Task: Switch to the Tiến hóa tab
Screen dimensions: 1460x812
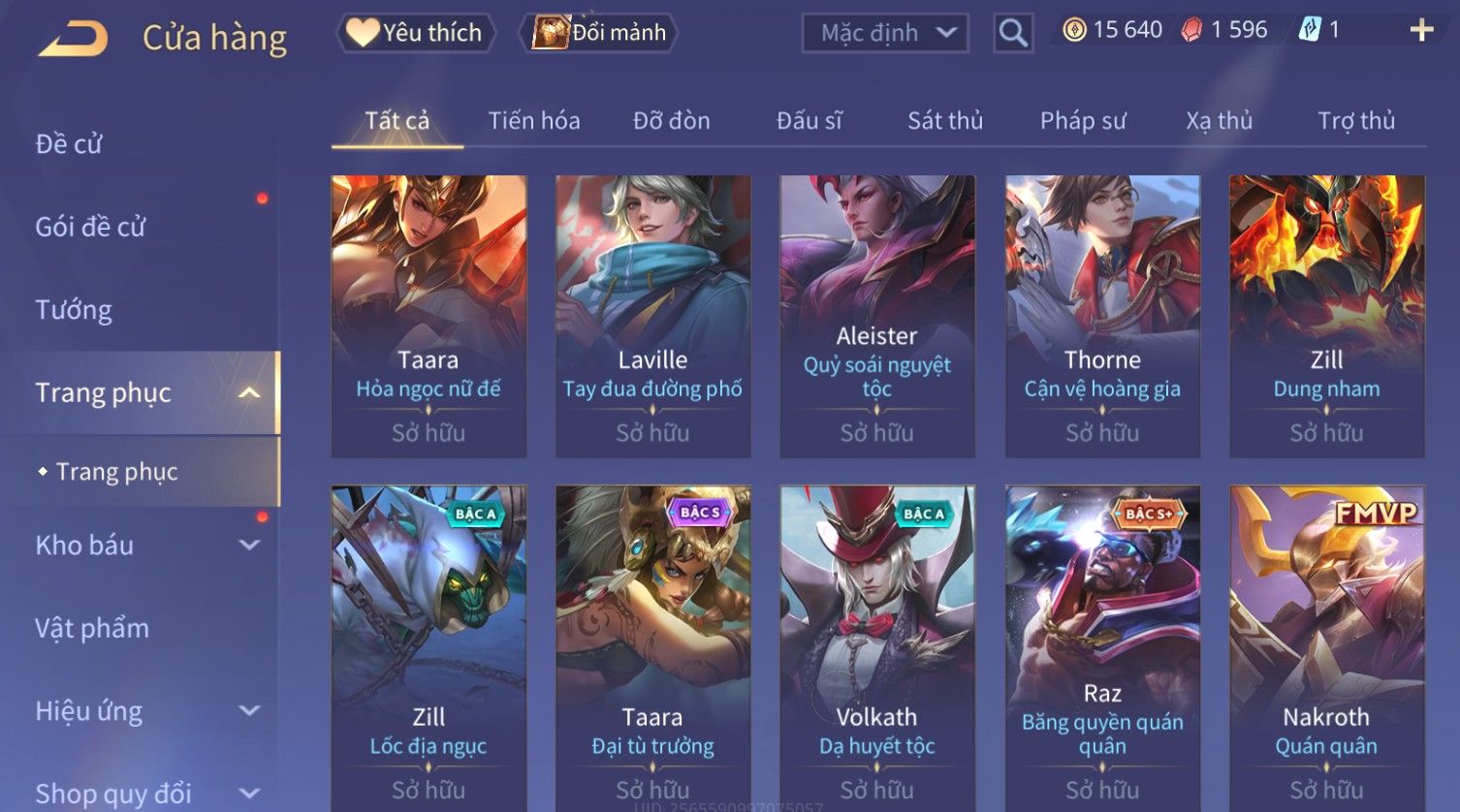Action: pos(534,121)
